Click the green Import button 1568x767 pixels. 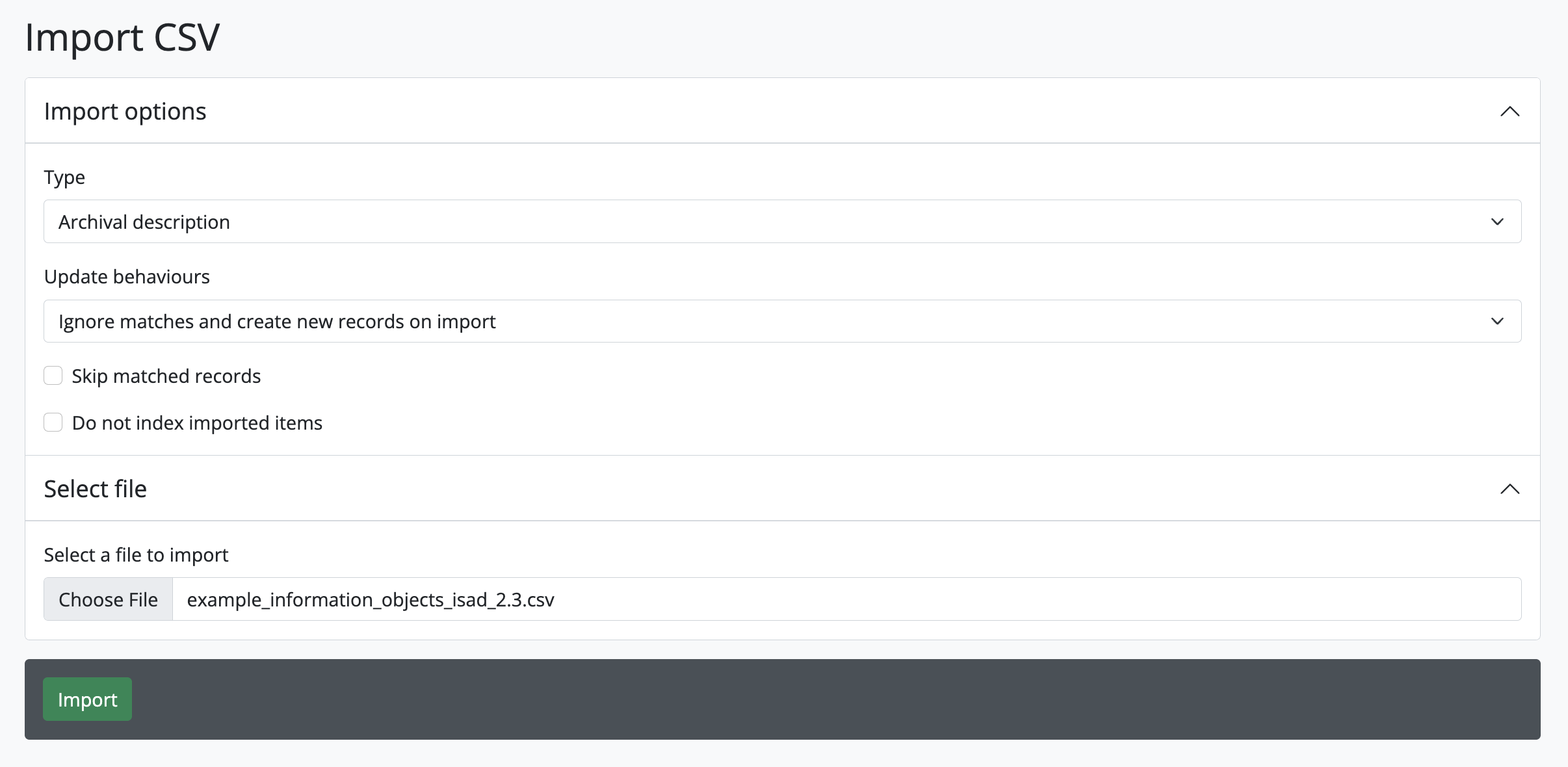(88, 699)
